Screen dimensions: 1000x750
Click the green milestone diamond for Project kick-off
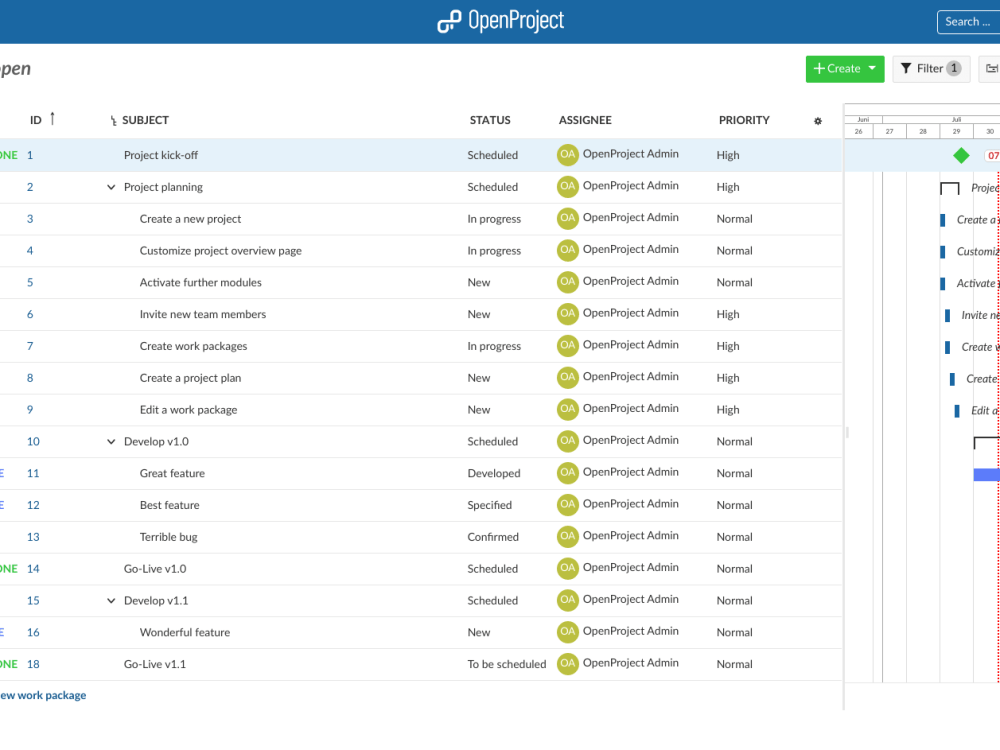(x=962, y=155)
